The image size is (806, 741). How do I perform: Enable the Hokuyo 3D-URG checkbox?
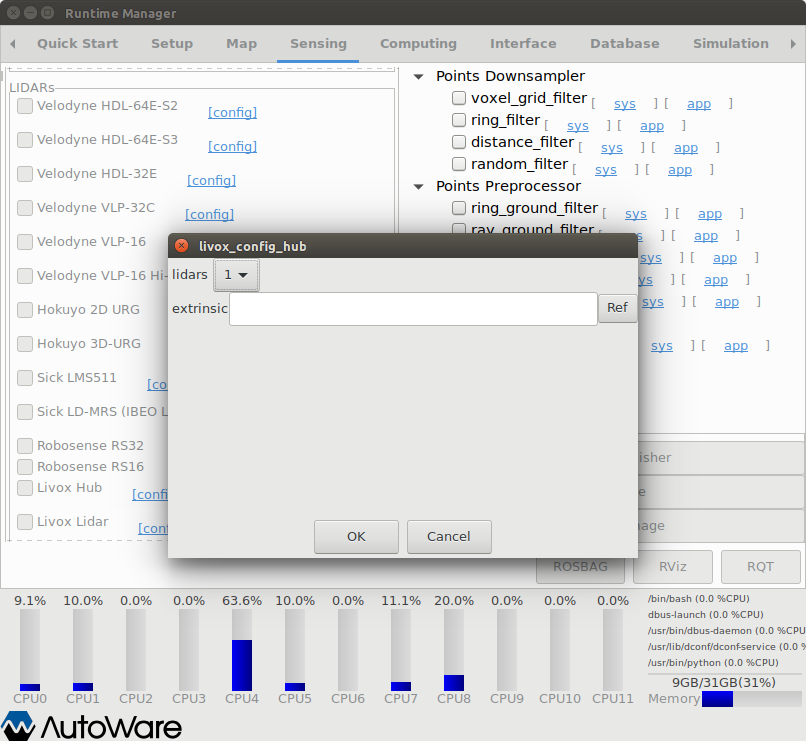tap(25, 344)
